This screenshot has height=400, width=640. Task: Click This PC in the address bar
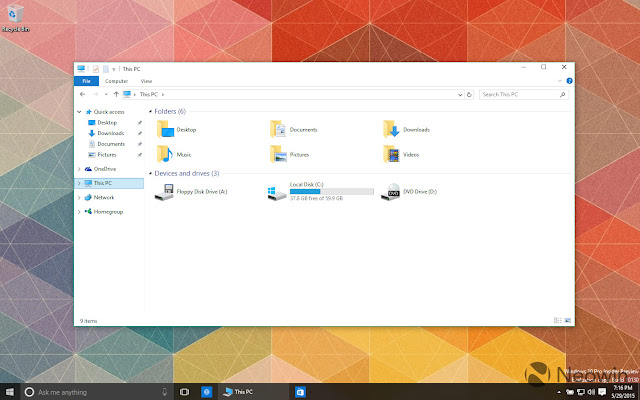(x=149, y=94)
